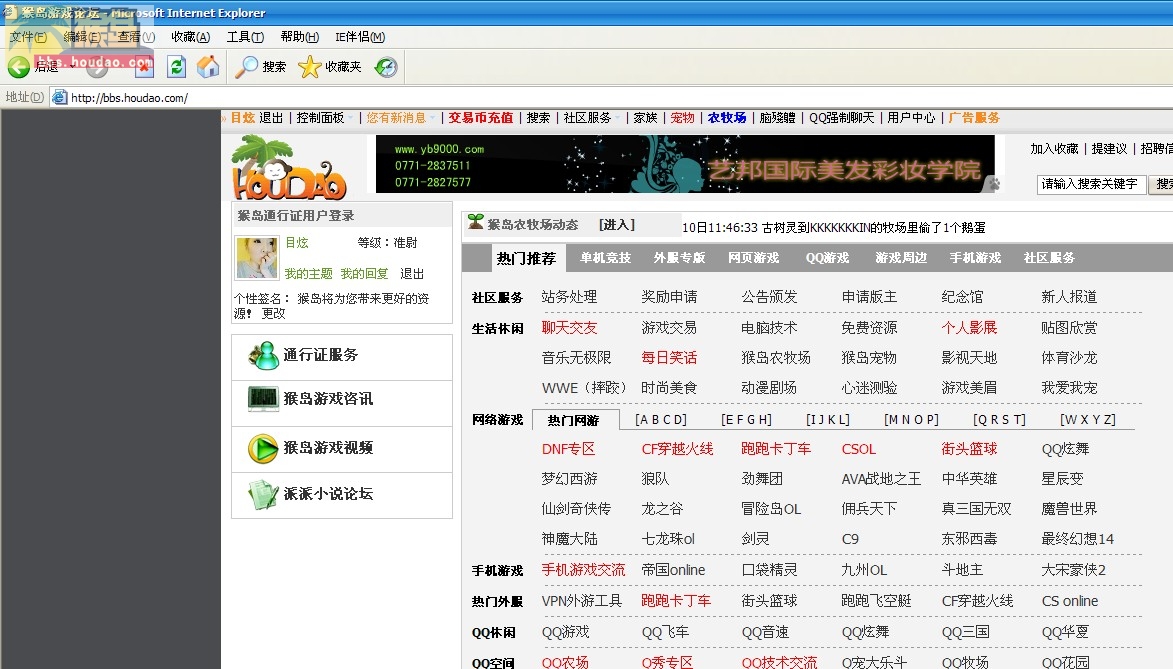The width and height of the screenshot is (1173, 669).
Task: Open the 魔兽世界 forum
Action: click(1069, 509)
